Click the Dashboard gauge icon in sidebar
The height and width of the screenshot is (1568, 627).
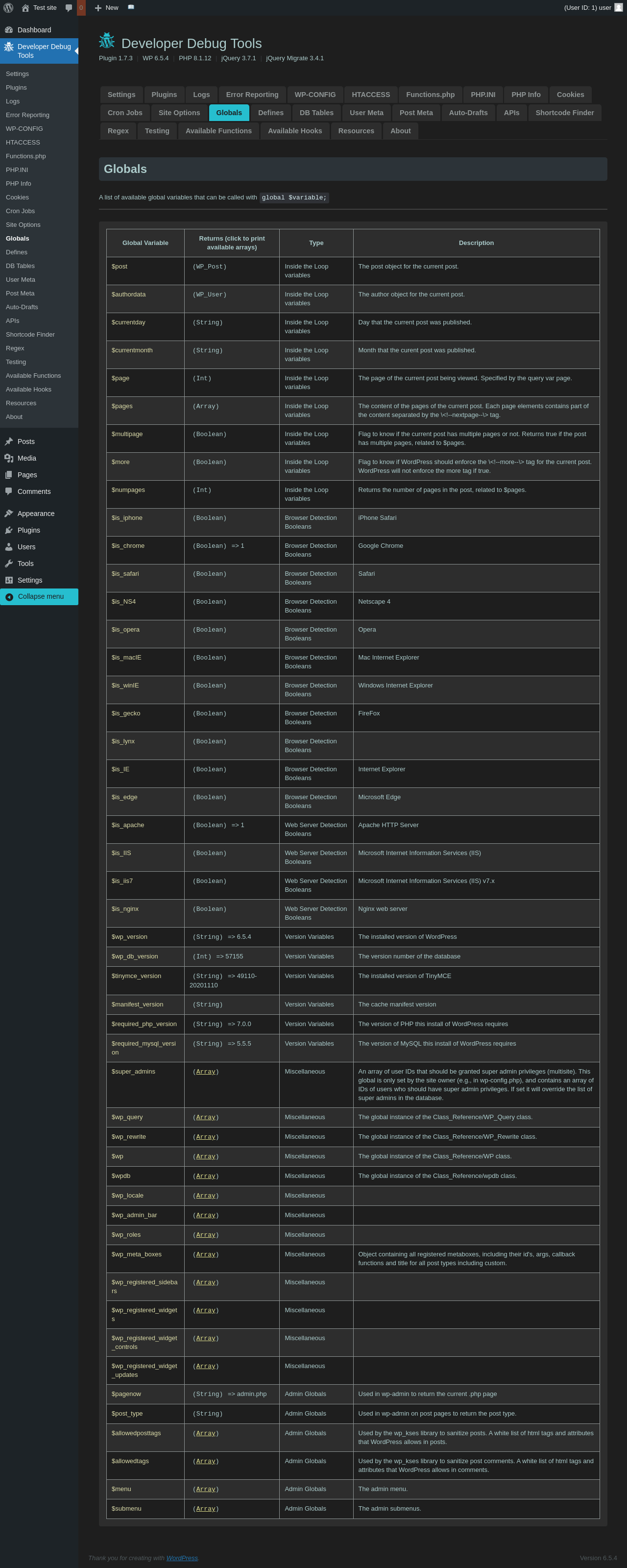pyautogui.click(x=8, y=30)
